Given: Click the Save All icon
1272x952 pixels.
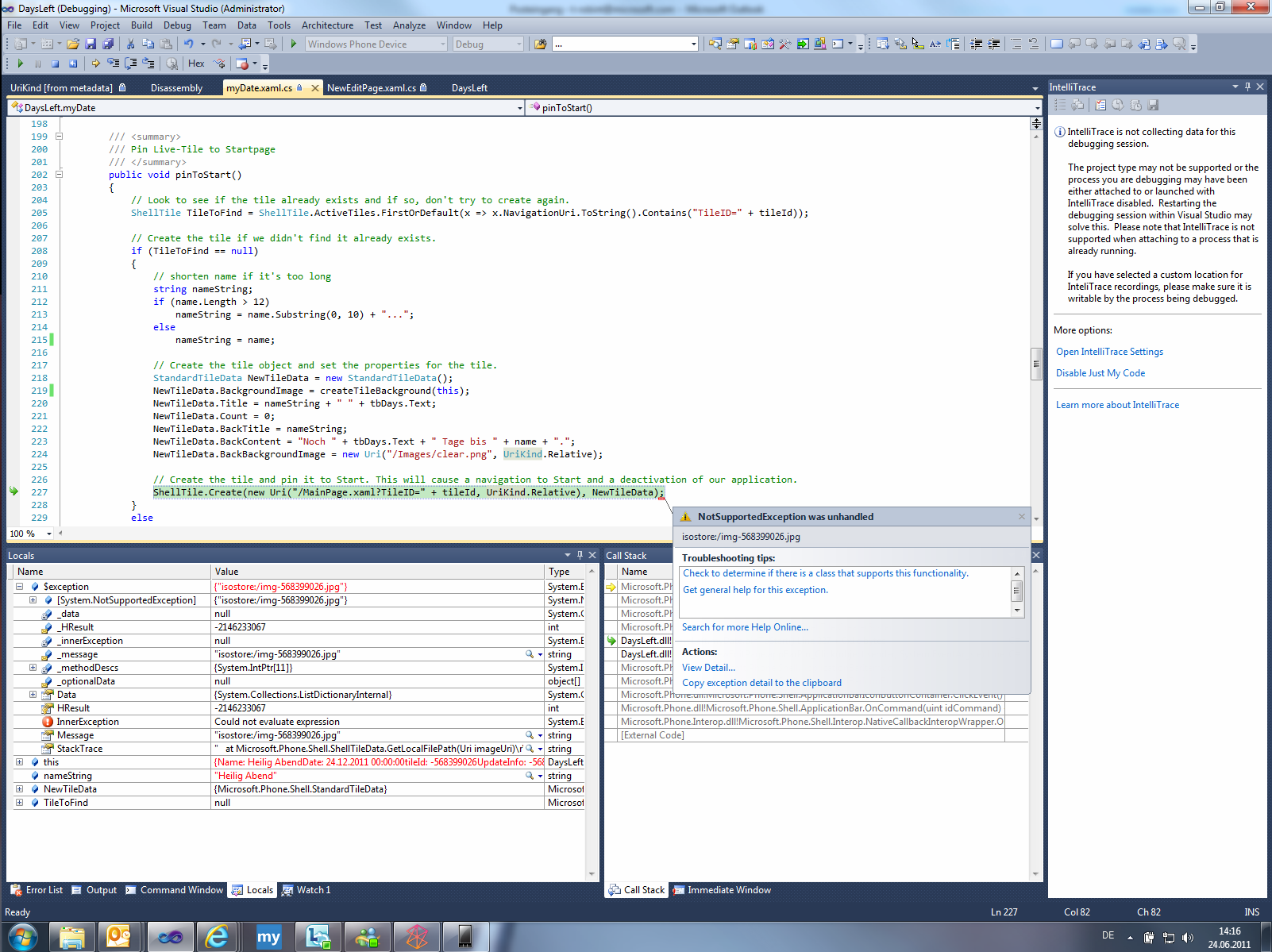Looking at the screenshot, I should 108,44.
